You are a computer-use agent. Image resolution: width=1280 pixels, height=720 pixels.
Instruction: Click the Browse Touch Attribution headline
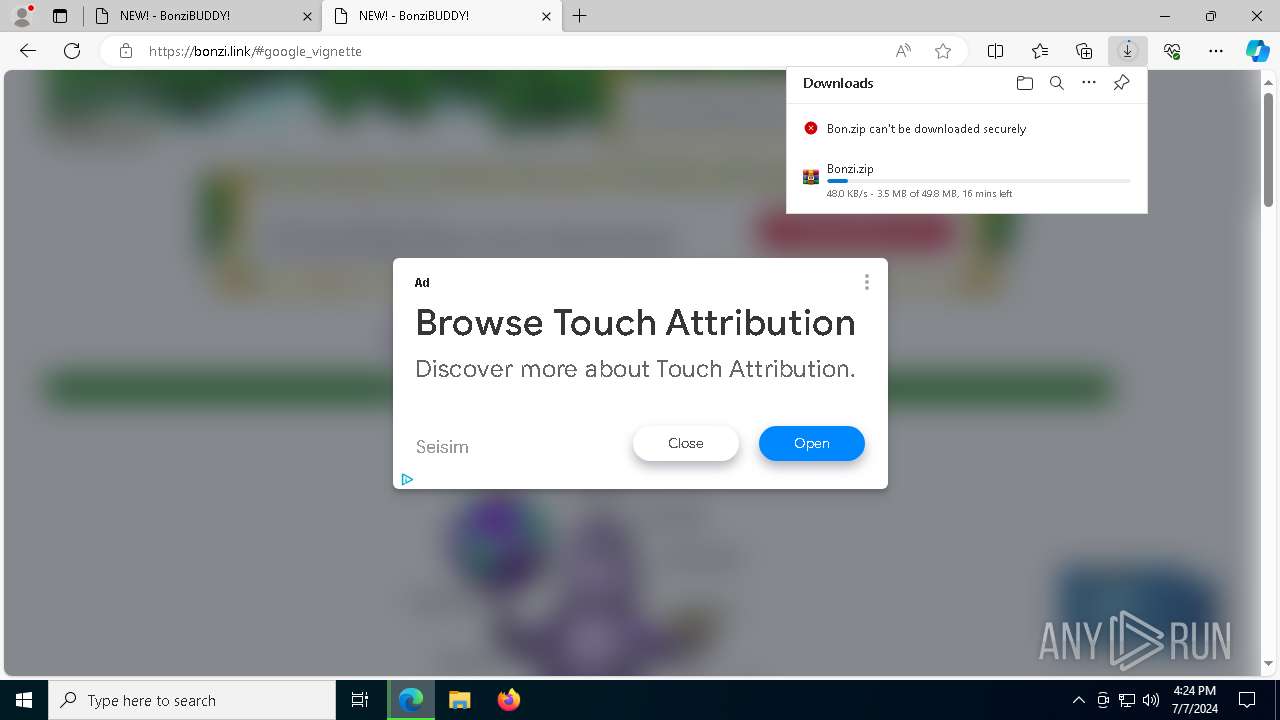tap(635, 323)
